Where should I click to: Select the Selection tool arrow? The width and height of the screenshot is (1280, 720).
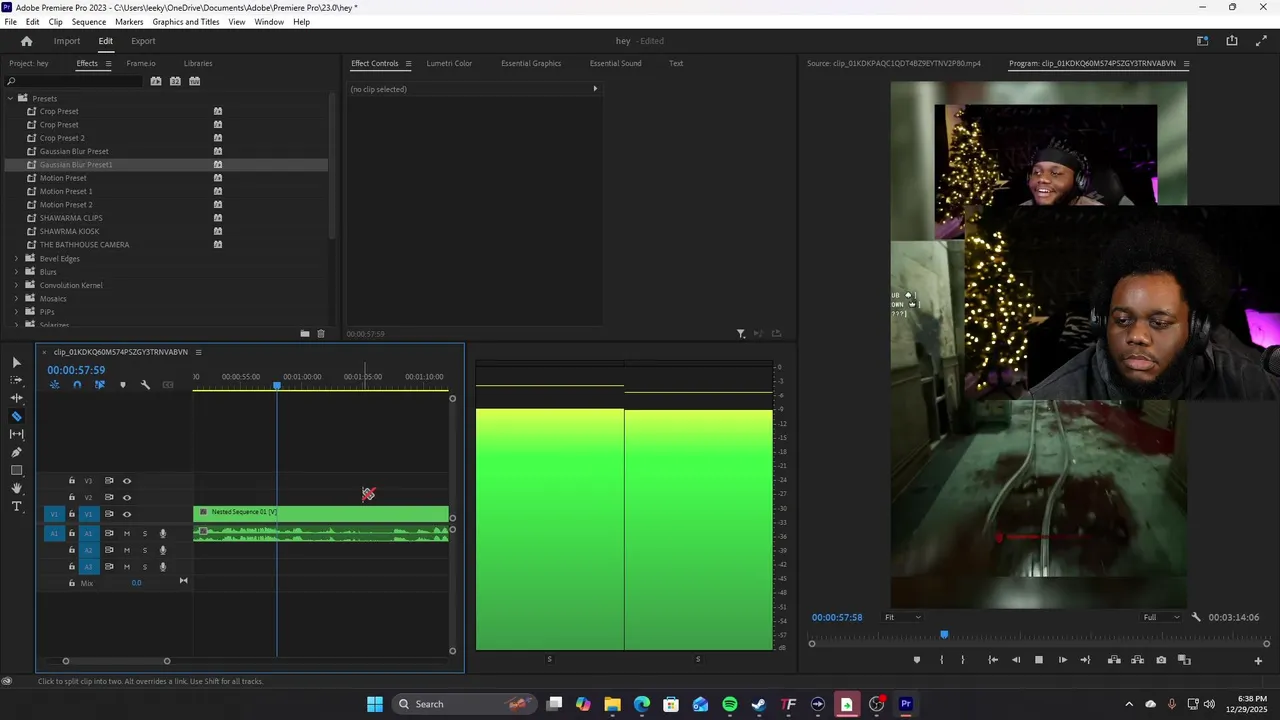click(x=16, y=362)
